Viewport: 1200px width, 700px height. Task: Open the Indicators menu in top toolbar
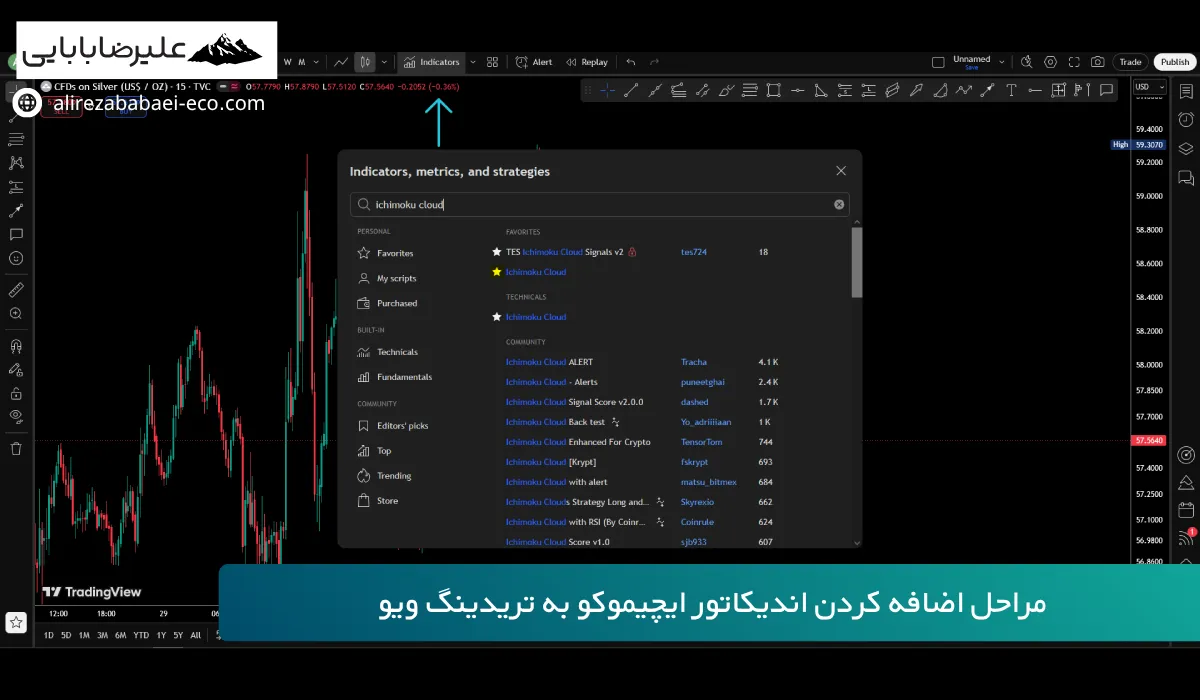click(432, 62)
